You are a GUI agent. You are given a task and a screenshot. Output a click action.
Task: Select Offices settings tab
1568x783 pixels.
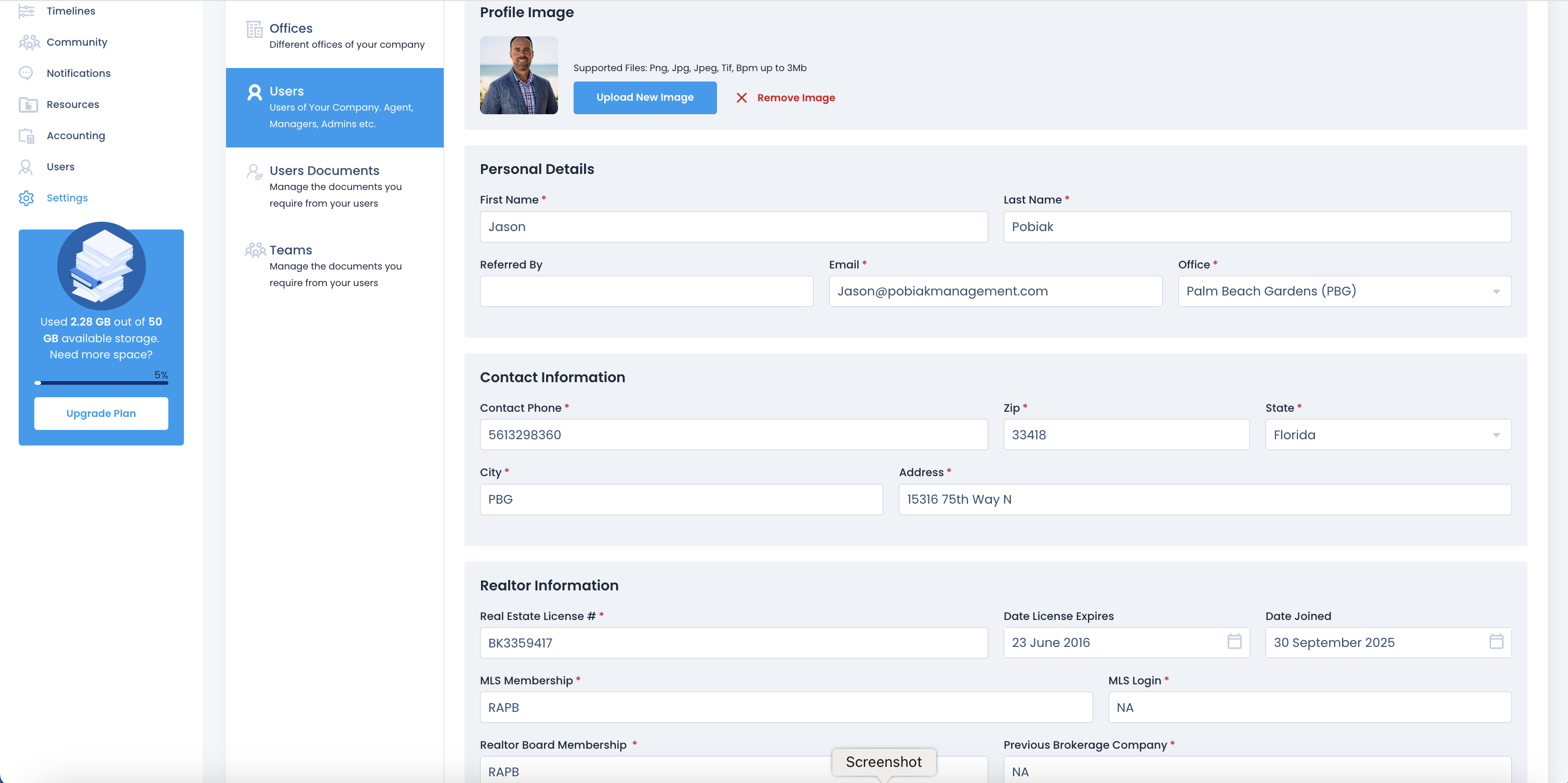(335, 36)
